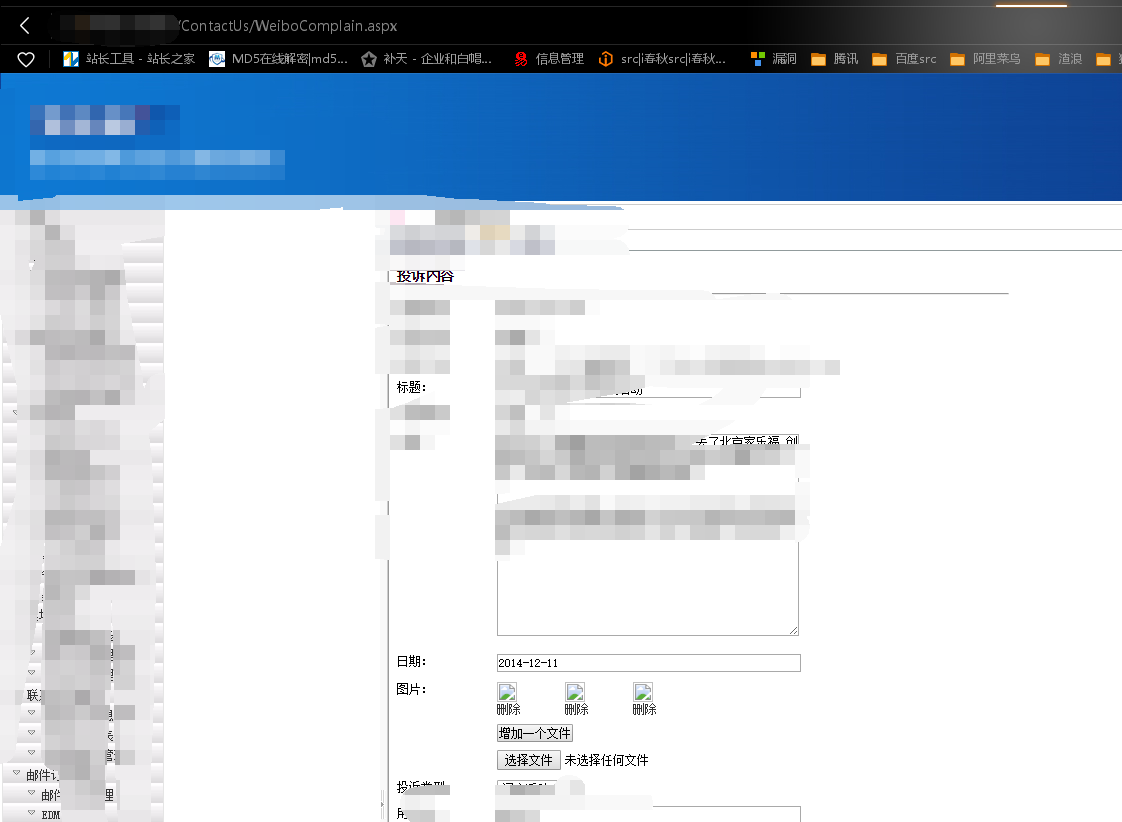Screen dimensions: 1122x822
Task: Click the browser back arrow
Action: pos(25,26)
